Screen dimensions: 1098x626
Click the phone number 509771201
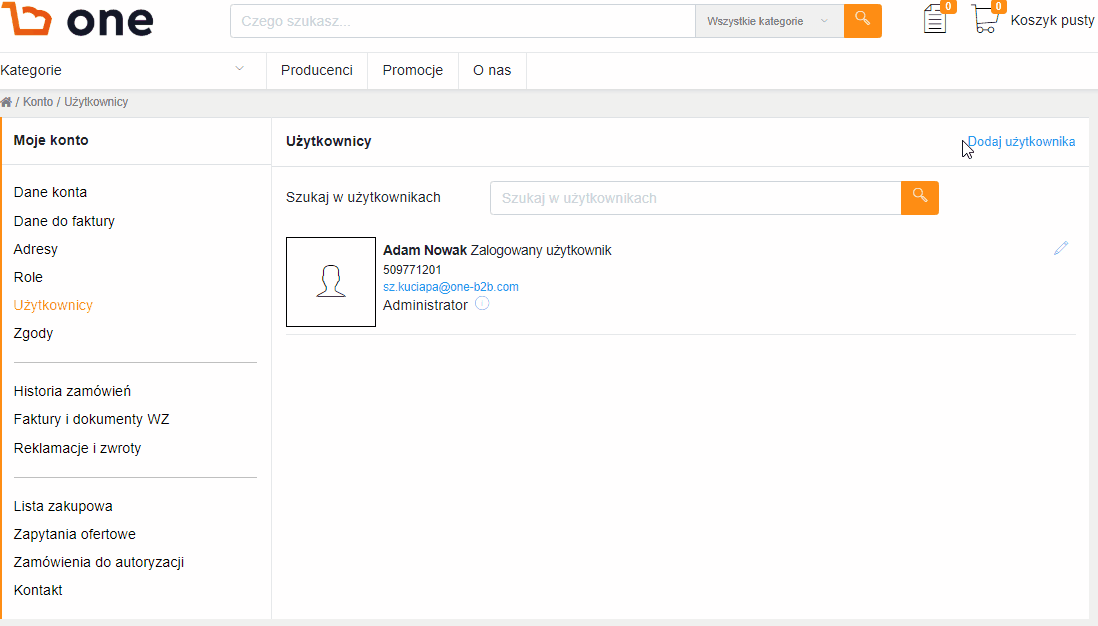point(412,270)
